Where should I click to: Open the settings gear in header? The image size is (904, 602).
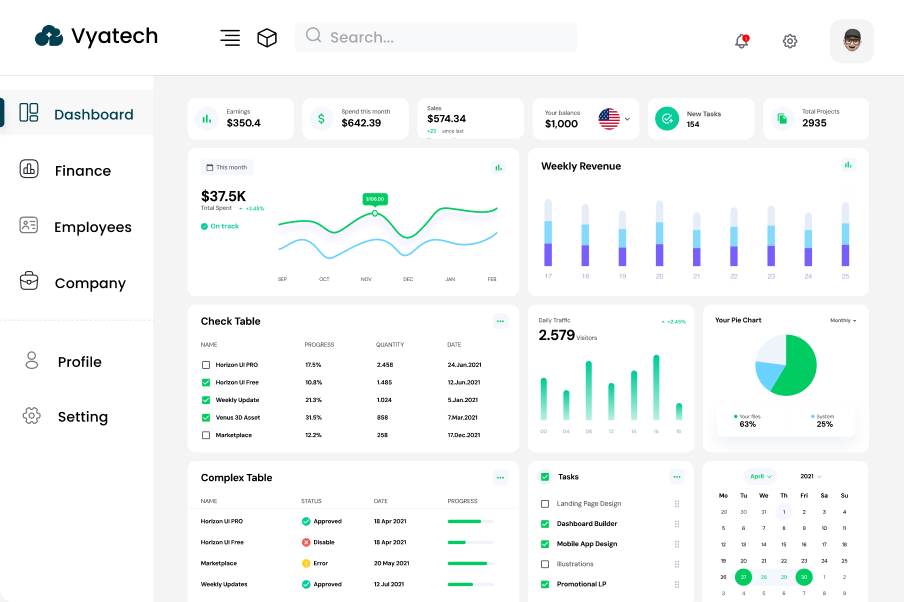point(790,41)
